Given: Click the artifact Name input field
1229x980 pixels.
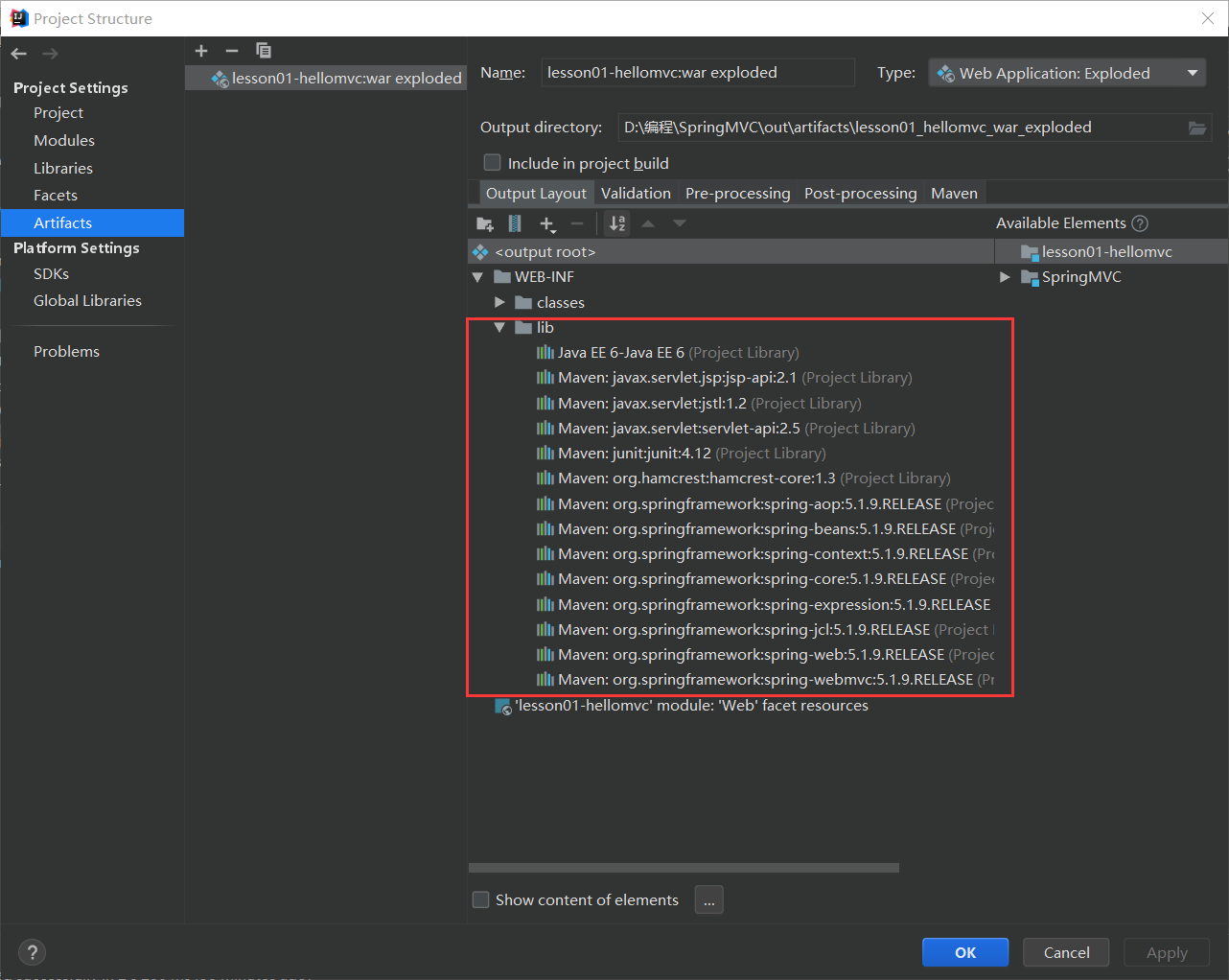Looking at the screenshot, I should click(x=697, y=73).
